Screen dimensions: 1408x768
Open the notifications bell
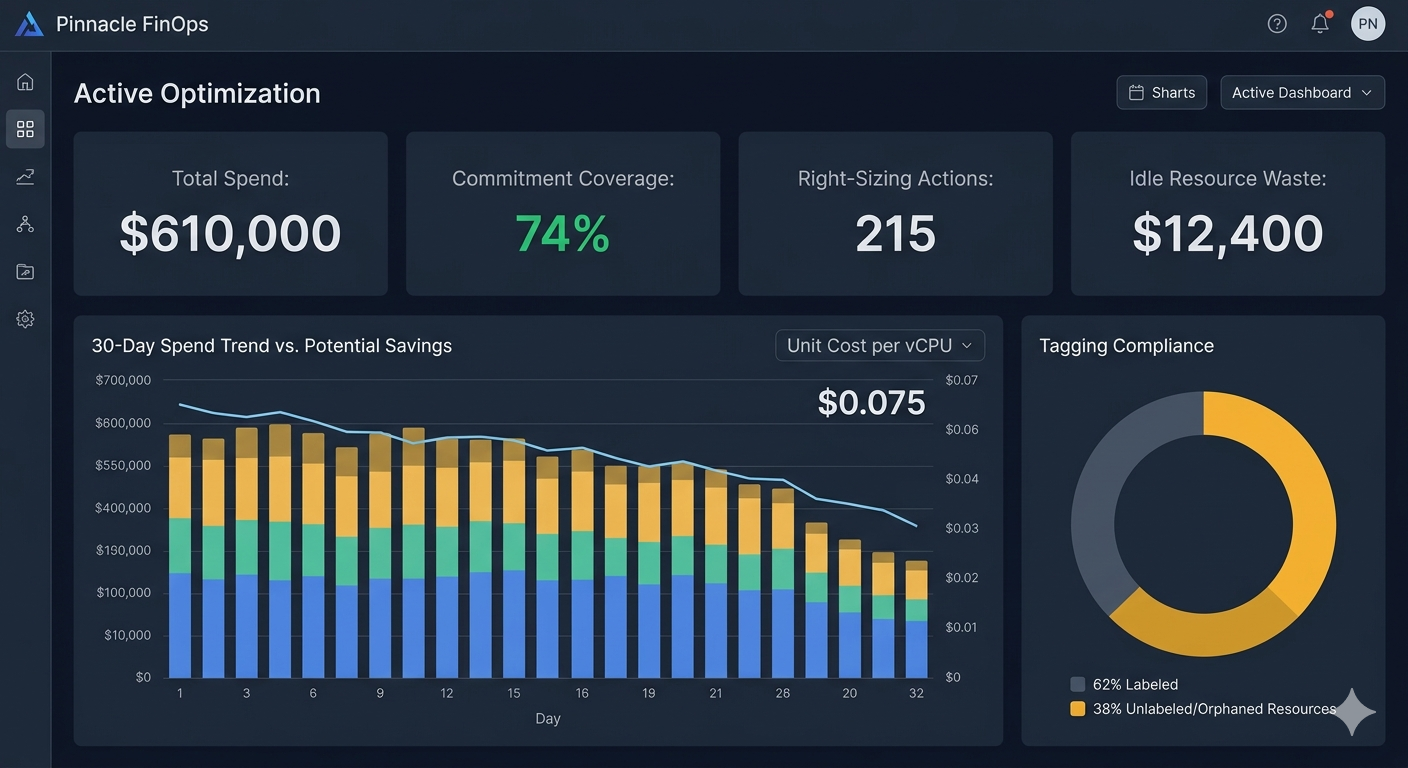1321,23
